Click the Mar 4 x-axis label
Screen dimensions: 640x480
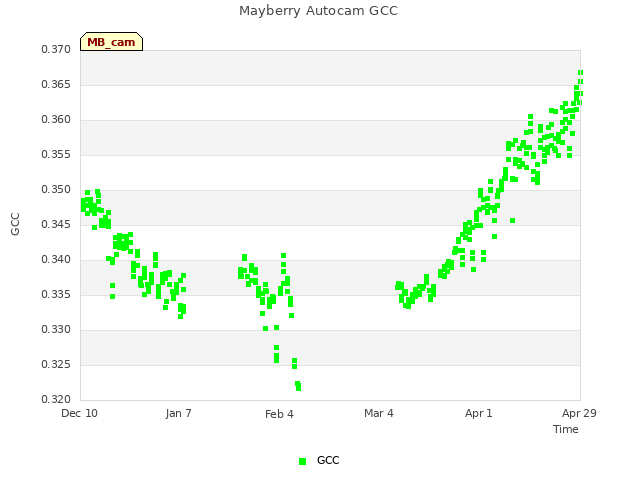(x=379, y=413)
